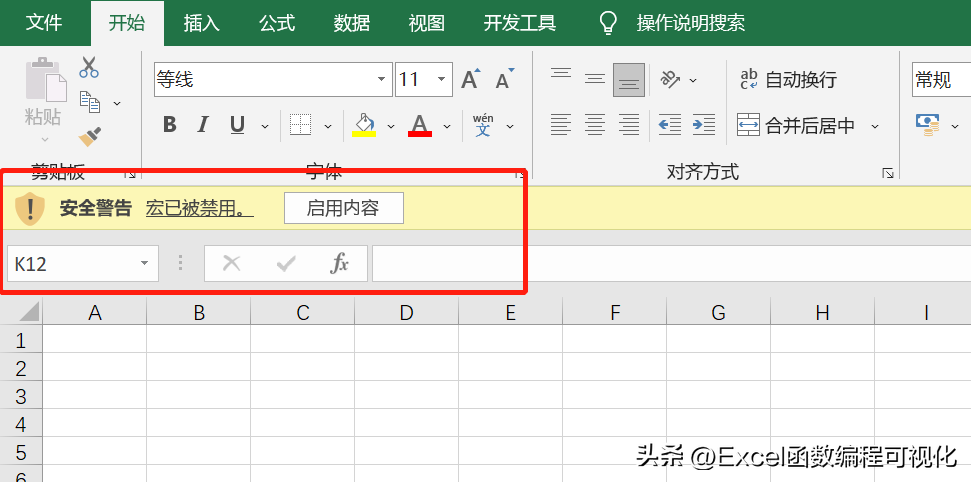Apply cell borders icon
The width and height of the screenshot is (971, 482).
point(300,125)
